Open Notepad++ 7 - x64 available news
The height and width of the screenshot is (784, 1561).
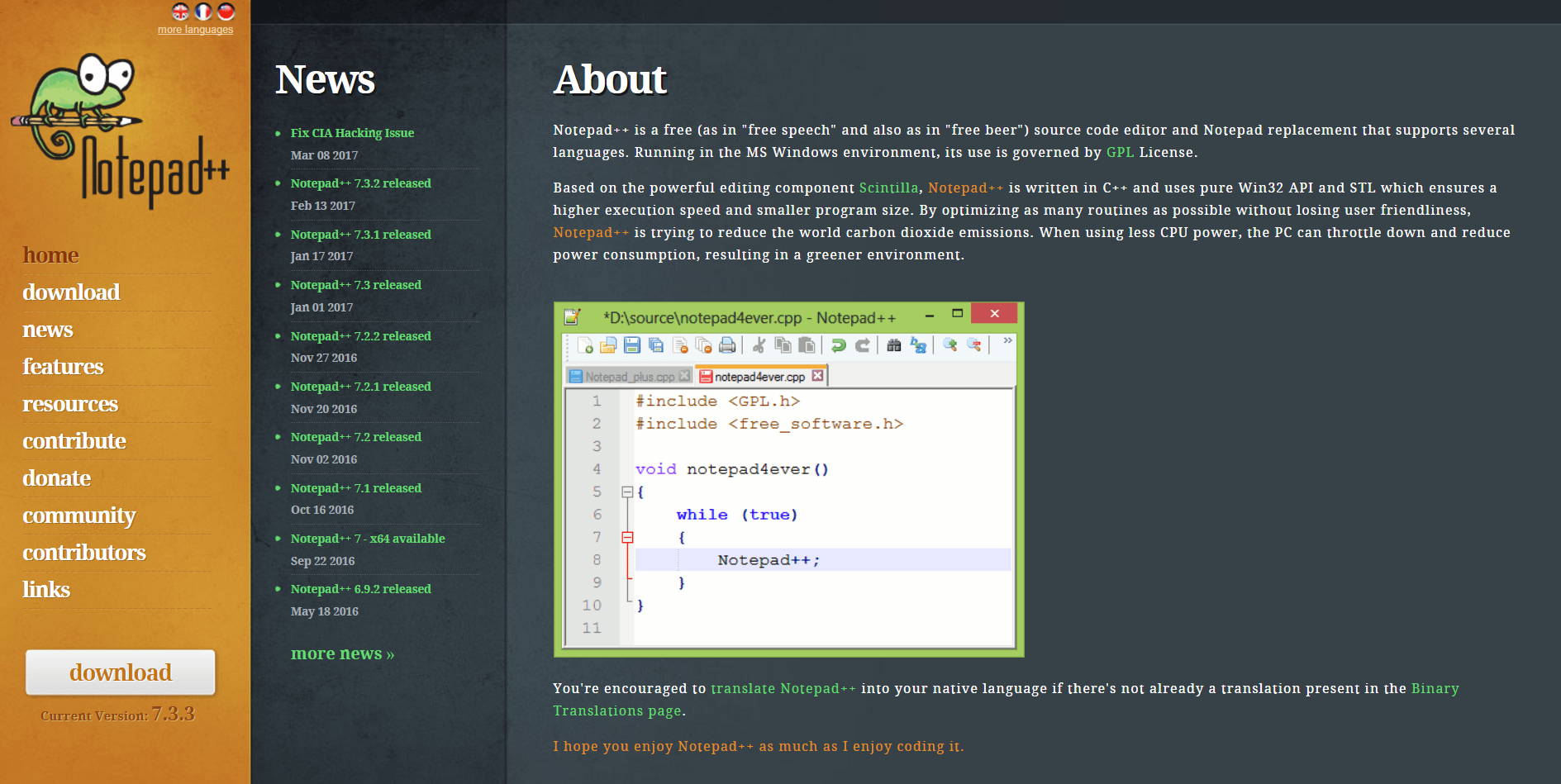tap(368, 539)
